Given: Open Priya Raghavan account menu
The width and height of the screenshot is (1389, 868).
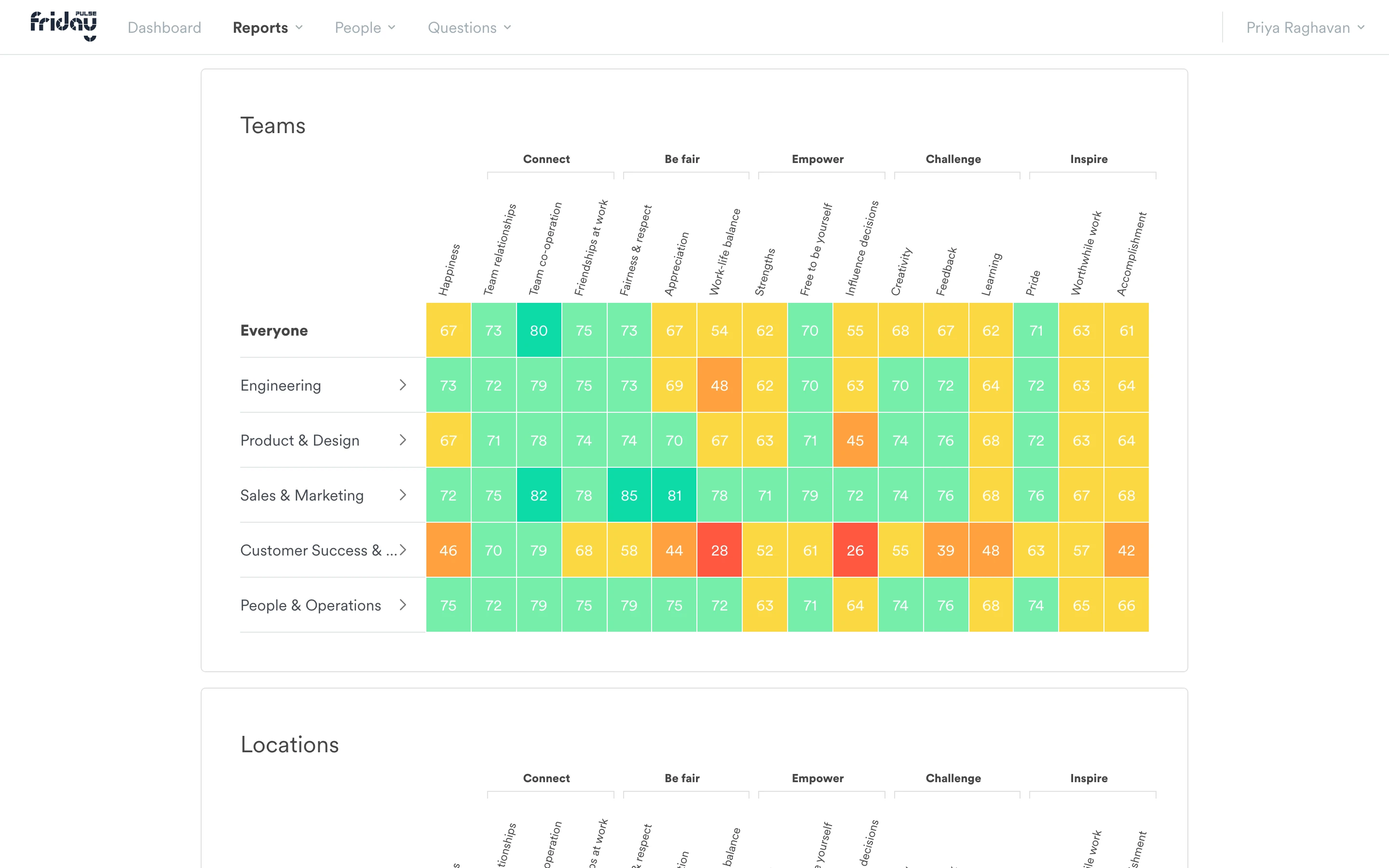Looking at the screenshot, I should point(1305,27).
